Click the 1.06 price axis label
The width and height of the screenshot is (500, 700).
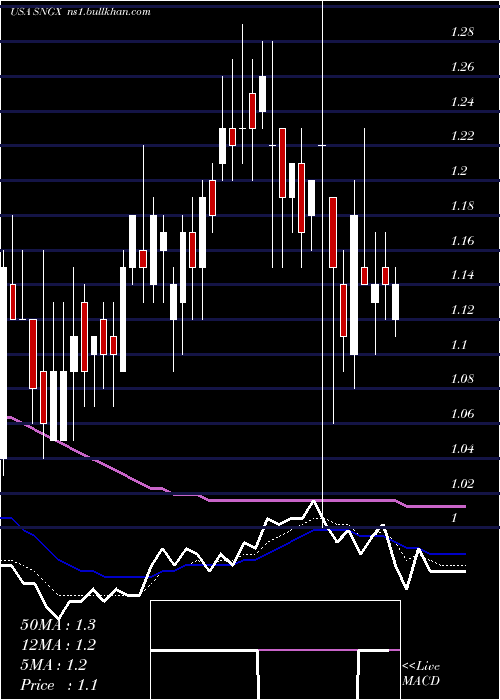[462, 414]
